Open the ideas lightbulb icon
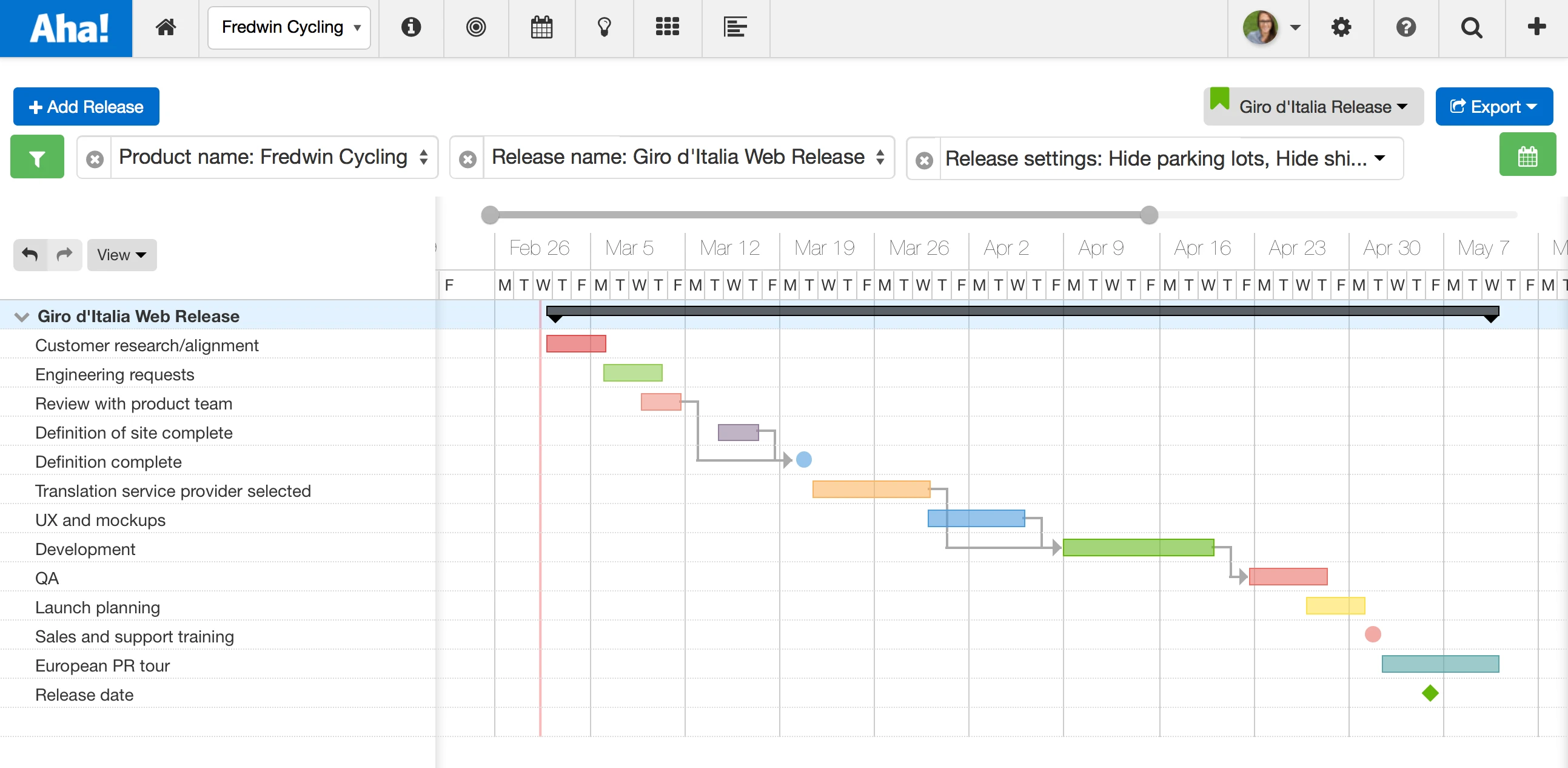Image resolution: width=1568 pixels, height=768 pixels. pyautogui.click(x=604, y=27)
